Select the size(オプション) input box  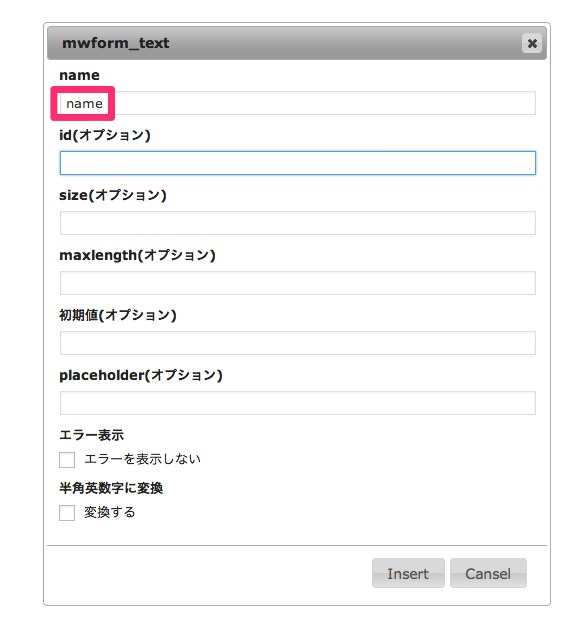(x=298, y=223)
